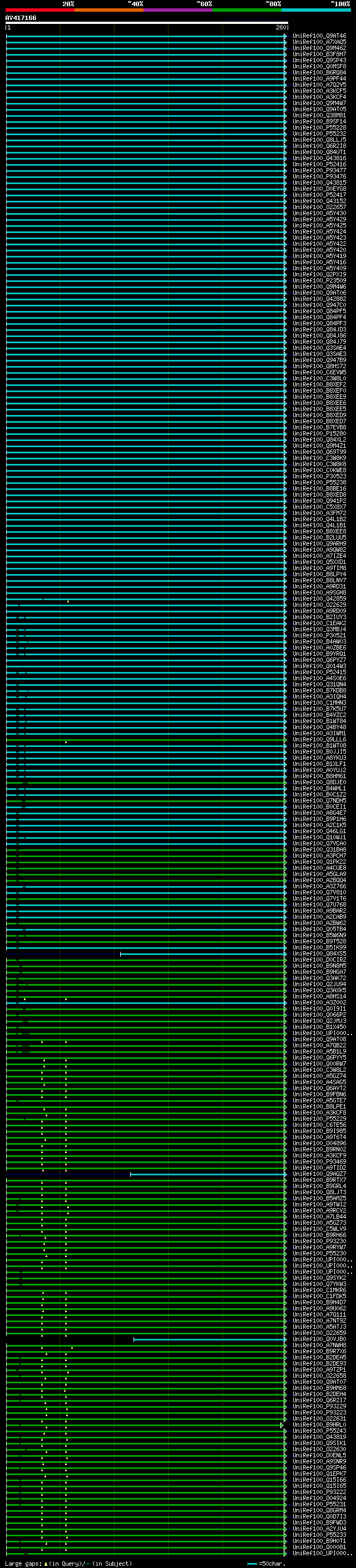Click the yellow gap triangle in the bottom legend
This screenshot has width=356, height=1568.
point(46,1563)
